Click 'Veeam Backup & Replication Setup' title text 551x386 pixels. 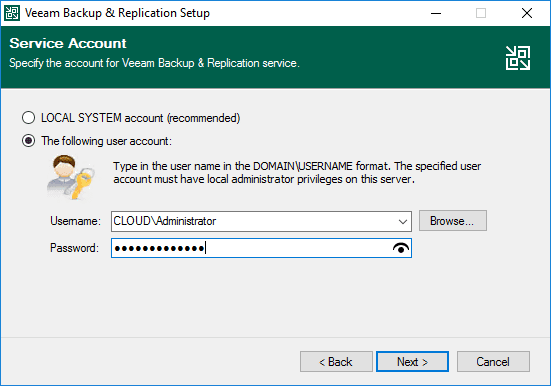tap(117, 13)
